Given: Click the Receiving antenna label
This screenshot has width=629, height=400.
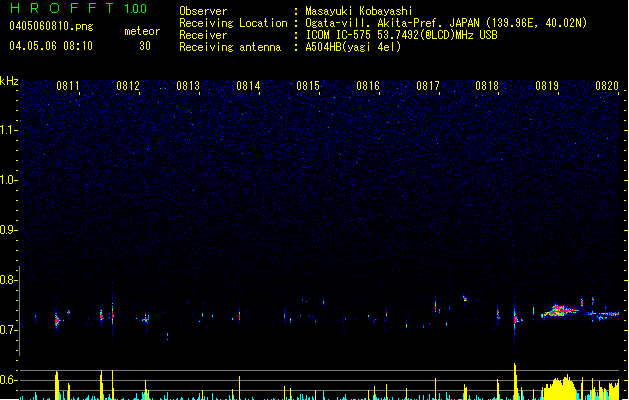Looking at the screenshot, I should 230,47.
